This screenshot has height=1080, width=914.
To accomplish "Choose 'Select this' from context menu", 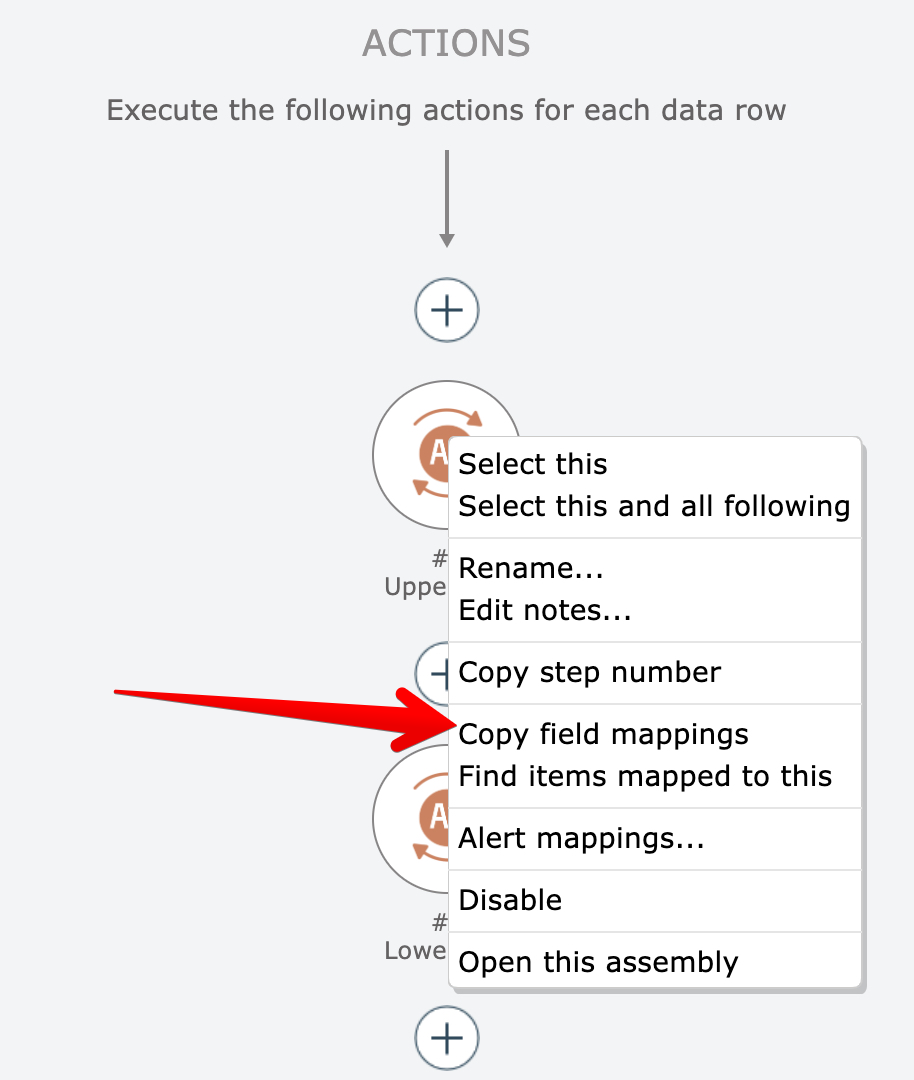I will tap(533, 464).
